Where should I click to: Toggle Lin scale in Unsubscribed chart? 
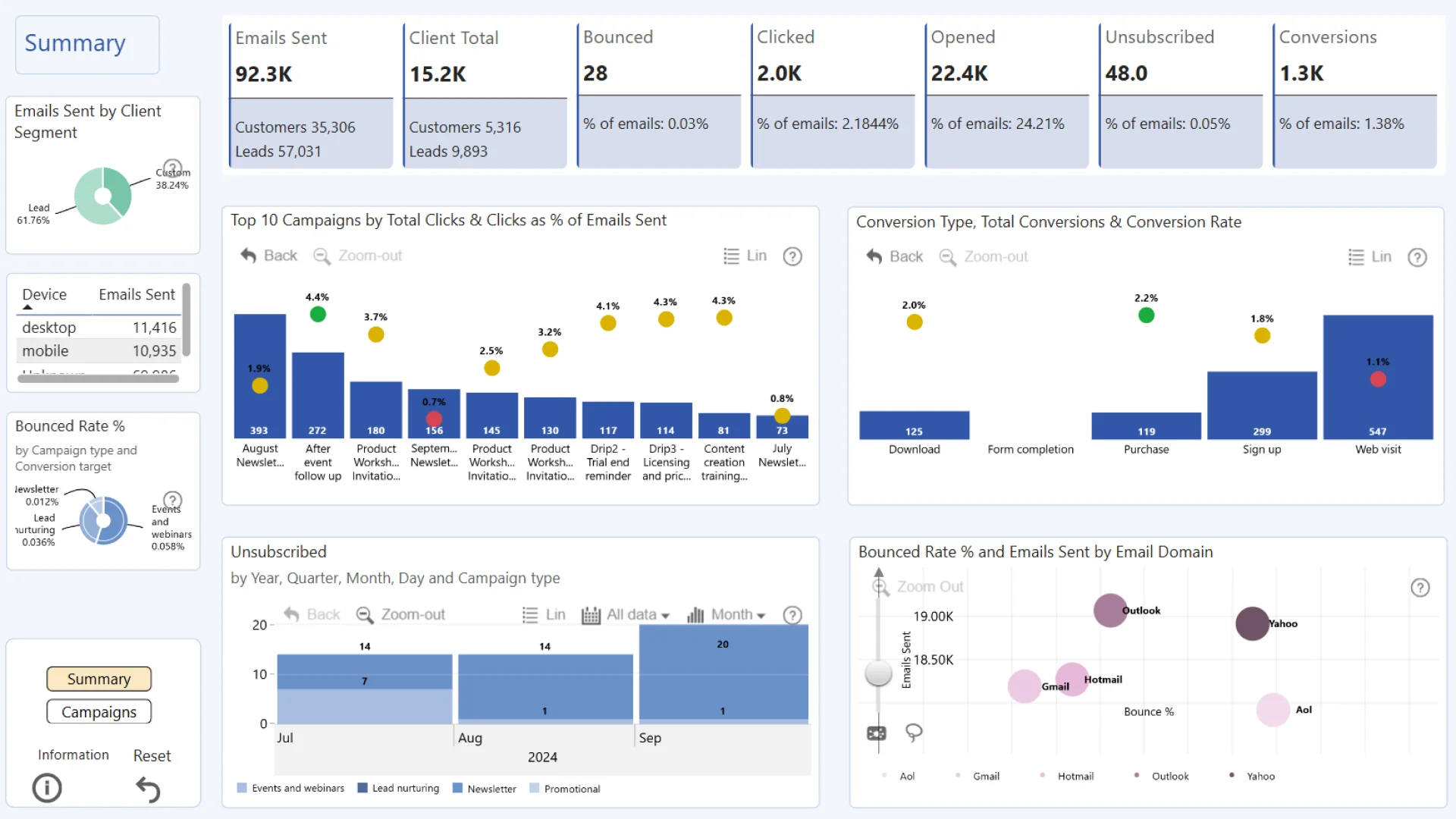[x=544, y=614]
